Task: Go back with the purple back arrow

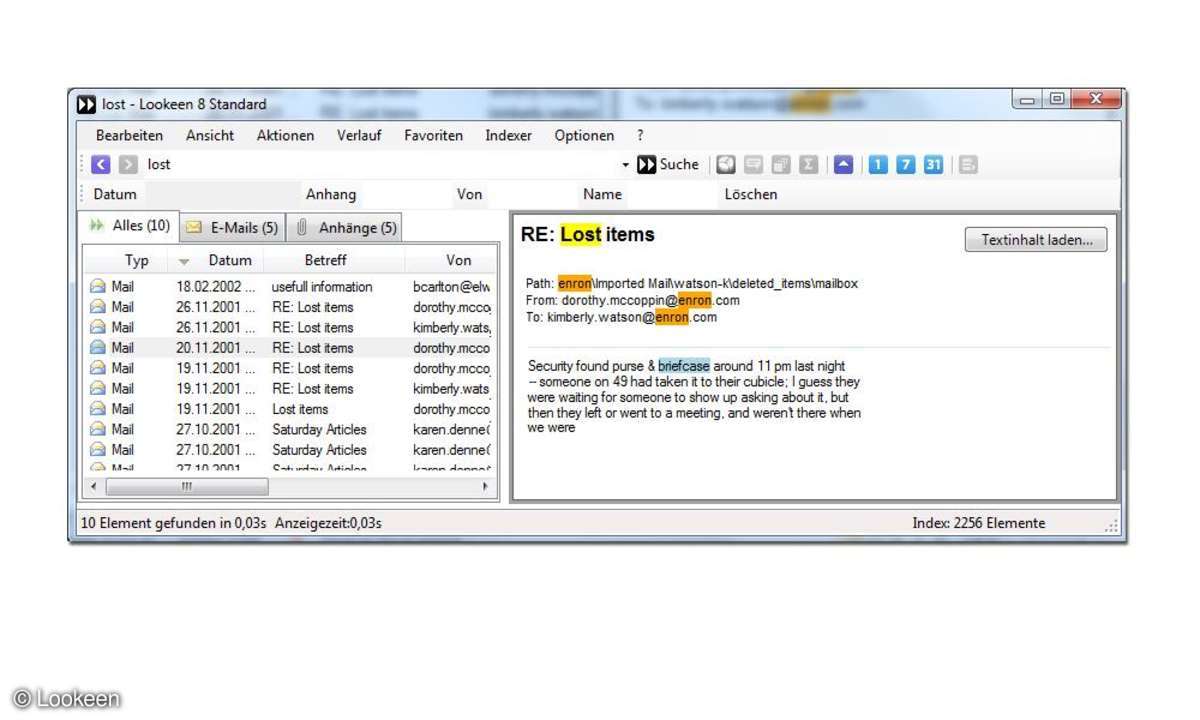Action: (100, 164)
